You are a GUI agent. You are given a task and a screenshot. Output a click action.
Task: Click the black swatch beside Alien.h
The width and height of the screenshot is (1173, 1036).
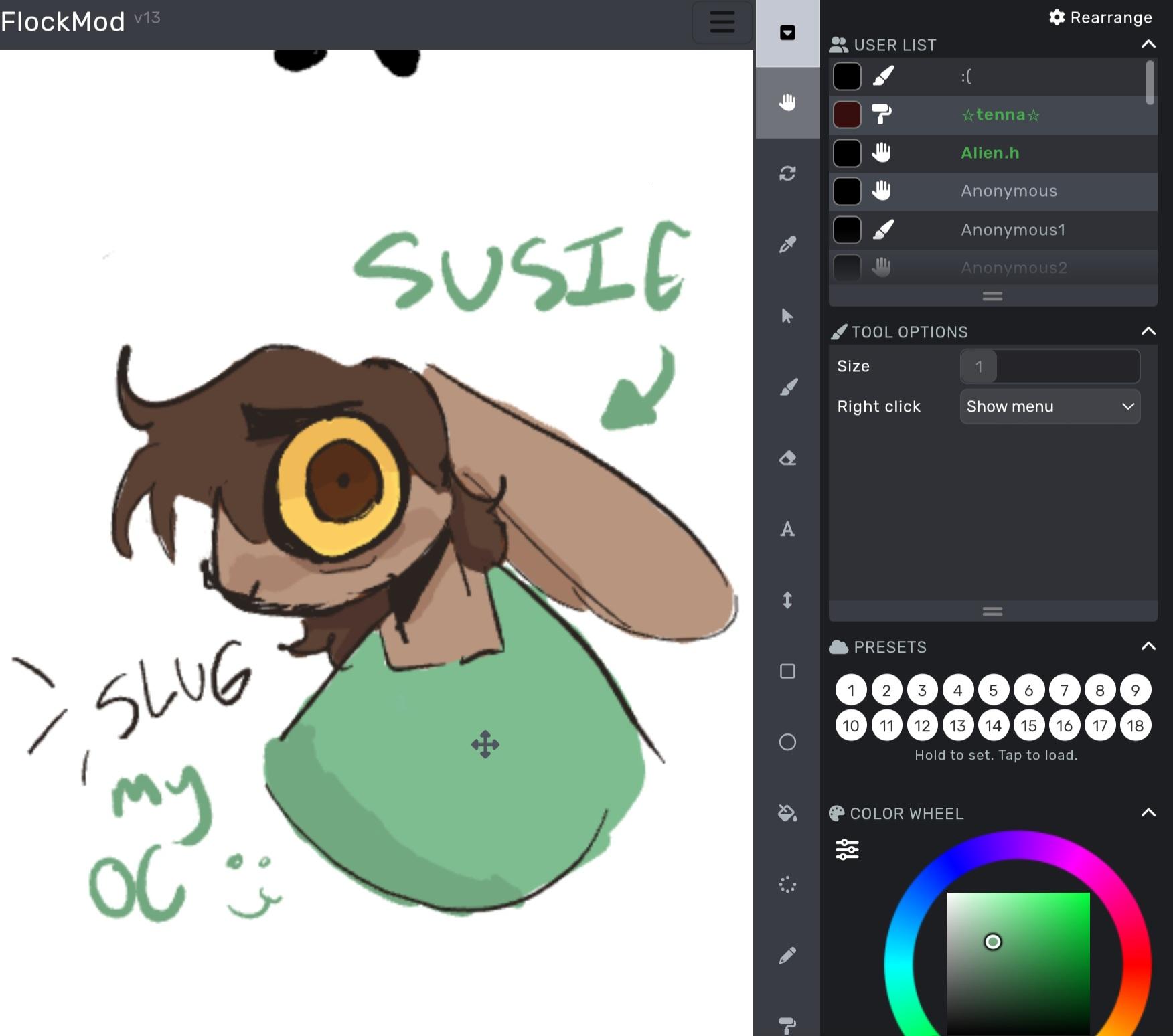click(x=847, y=153)
